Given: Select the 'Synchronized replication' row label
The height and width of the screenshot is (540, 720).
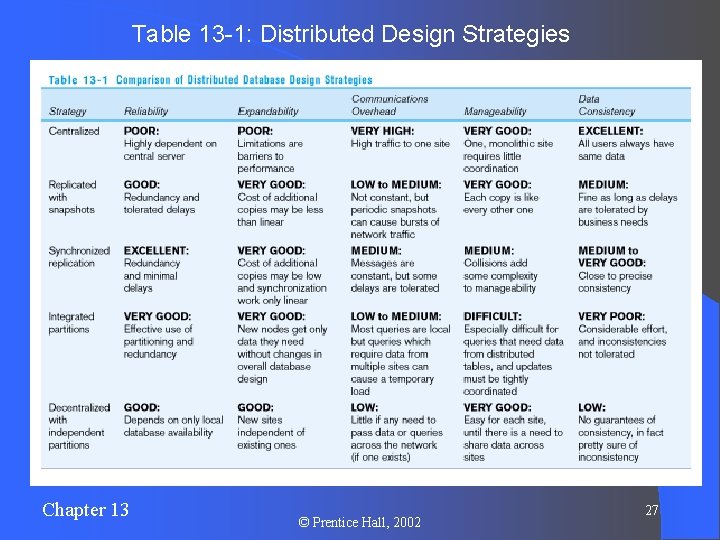Looking at the screenshot, I should pyautogui.click(x=79, y=257).
